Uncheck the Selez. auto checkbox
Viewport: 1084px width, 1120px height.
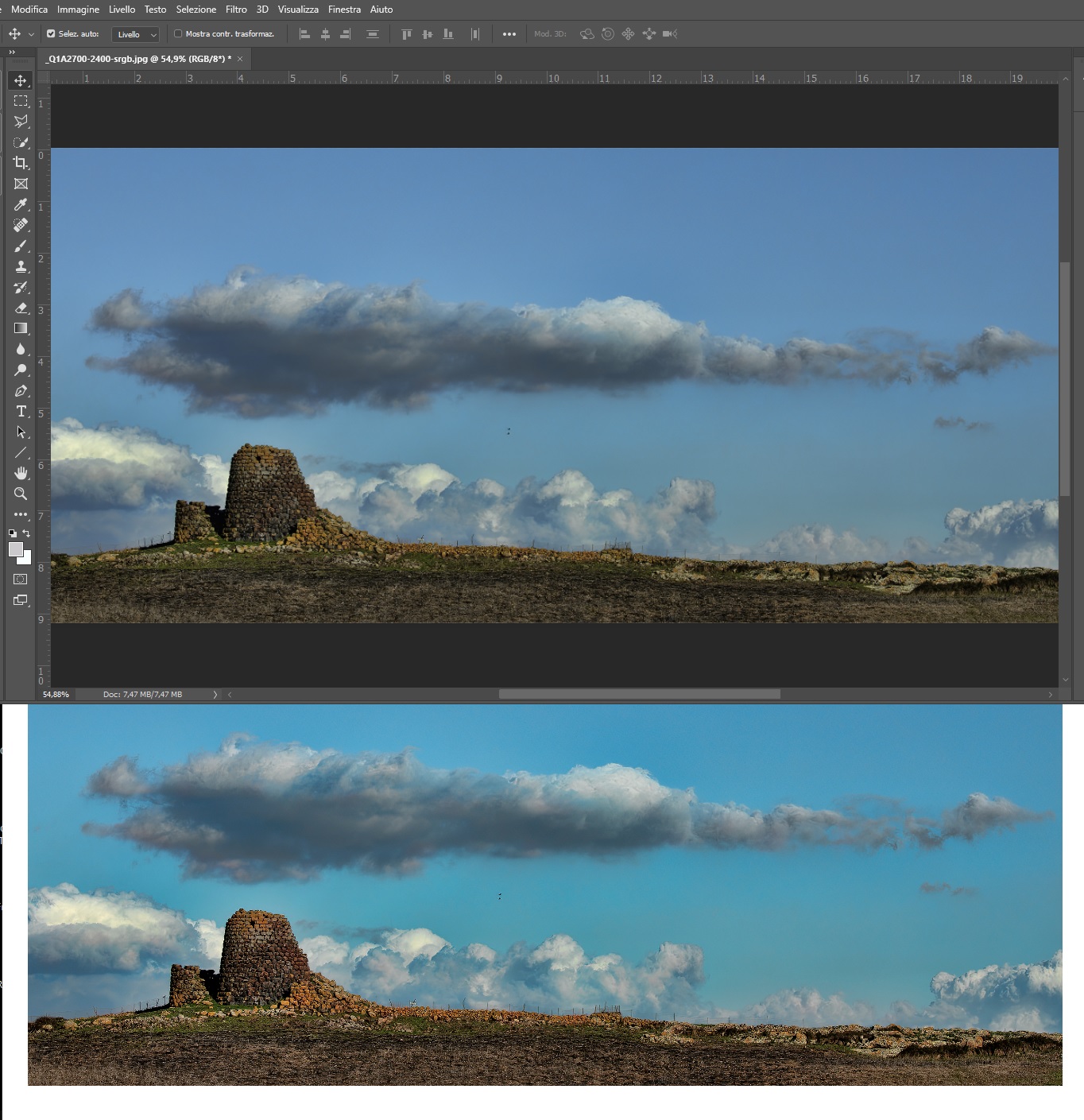click(x=51, y=34)
